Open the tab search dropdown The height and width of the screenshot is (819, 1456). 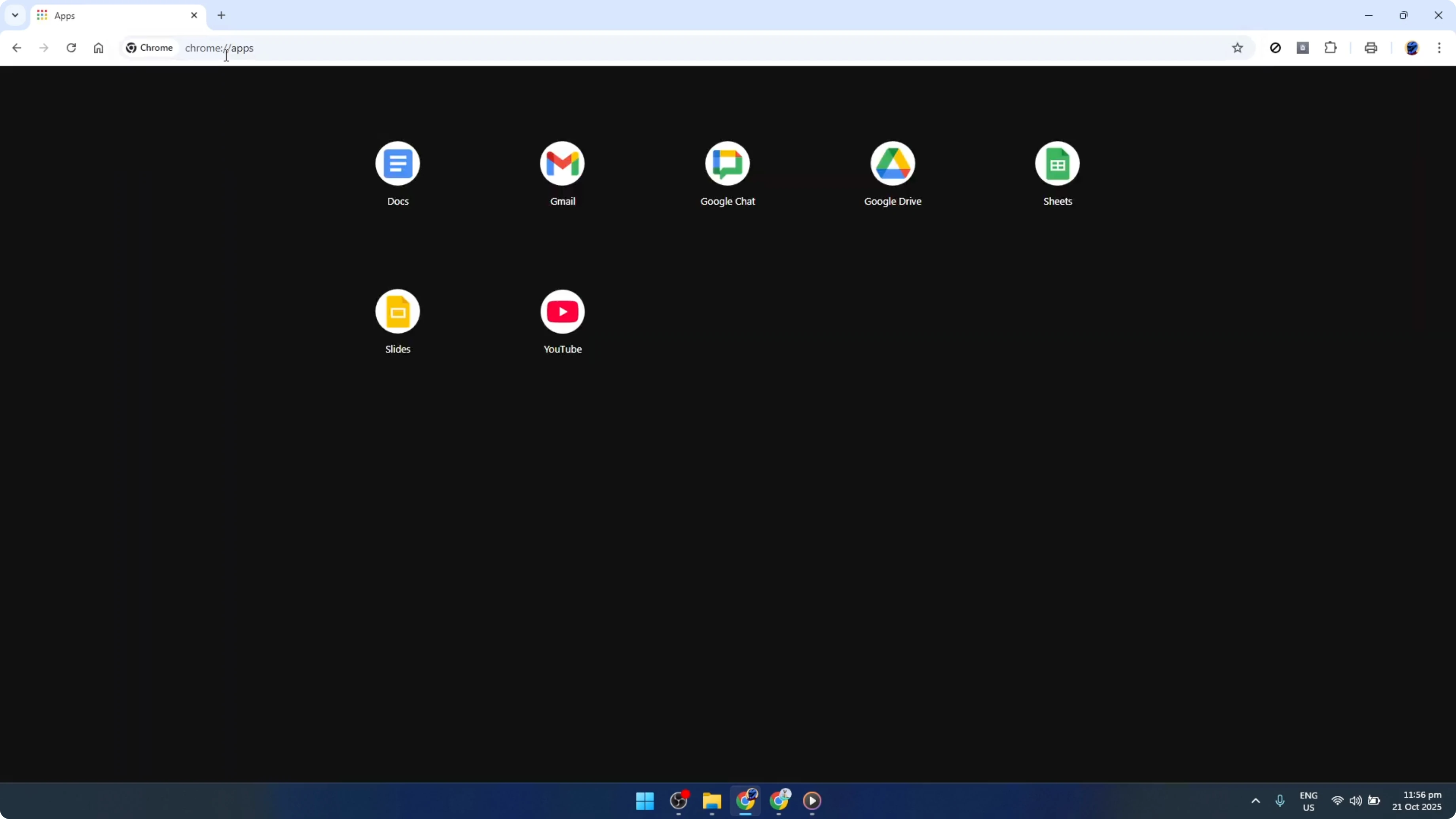tap(15, 15)
